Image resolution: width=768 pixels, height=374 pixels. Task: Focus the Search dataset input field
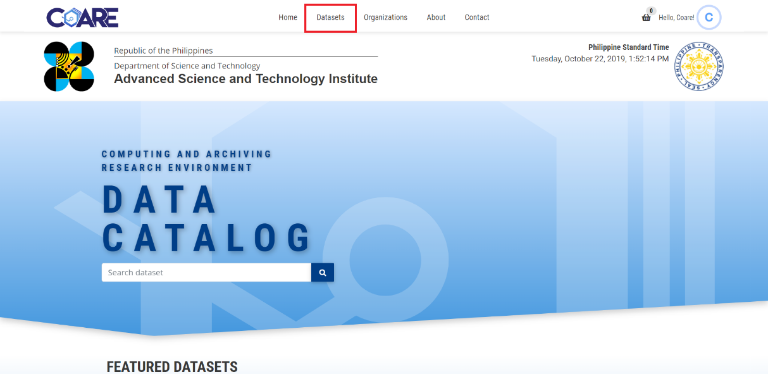tap(206, 273)
